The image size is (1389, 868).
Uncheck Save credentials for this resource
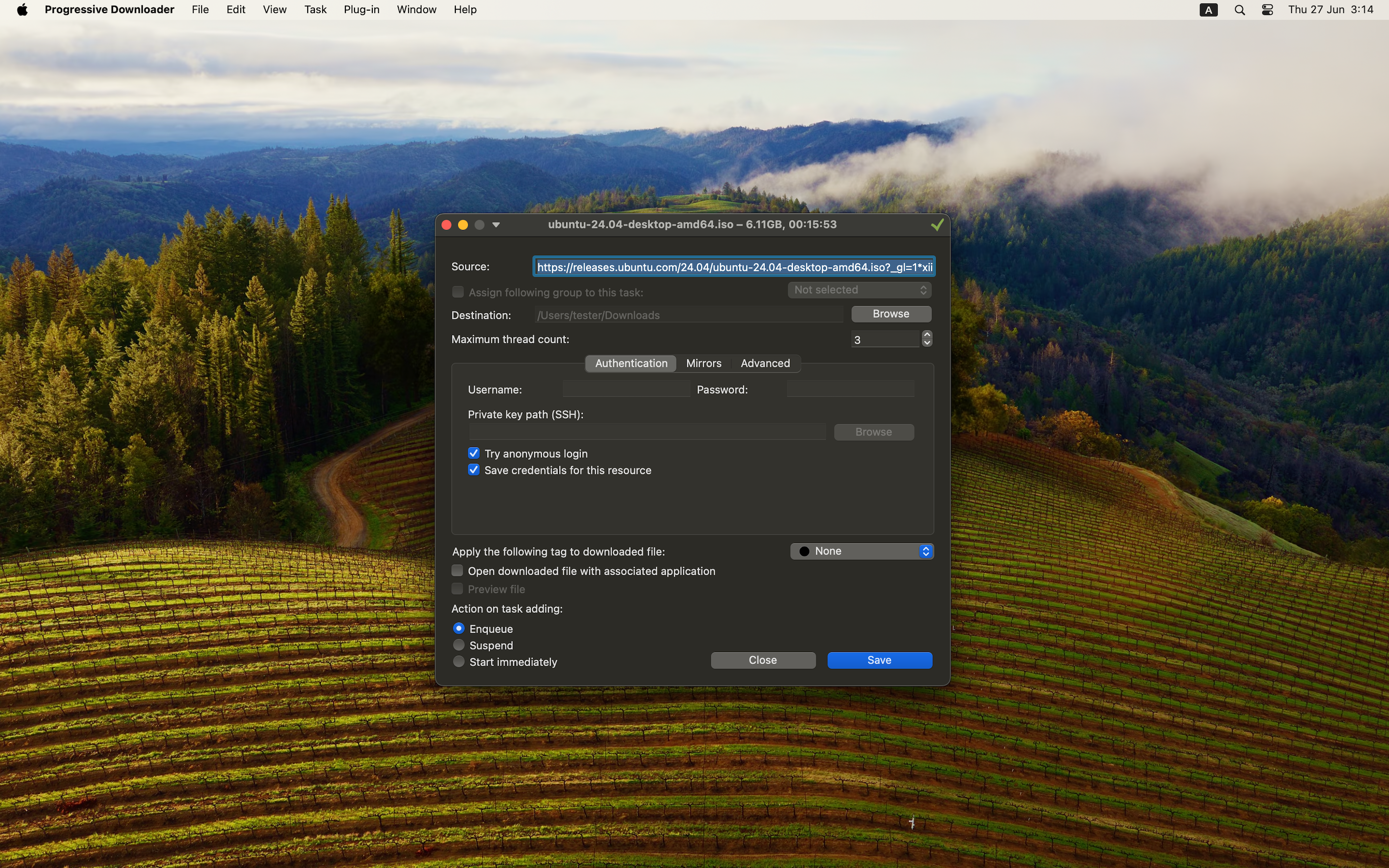click(474, 470)
